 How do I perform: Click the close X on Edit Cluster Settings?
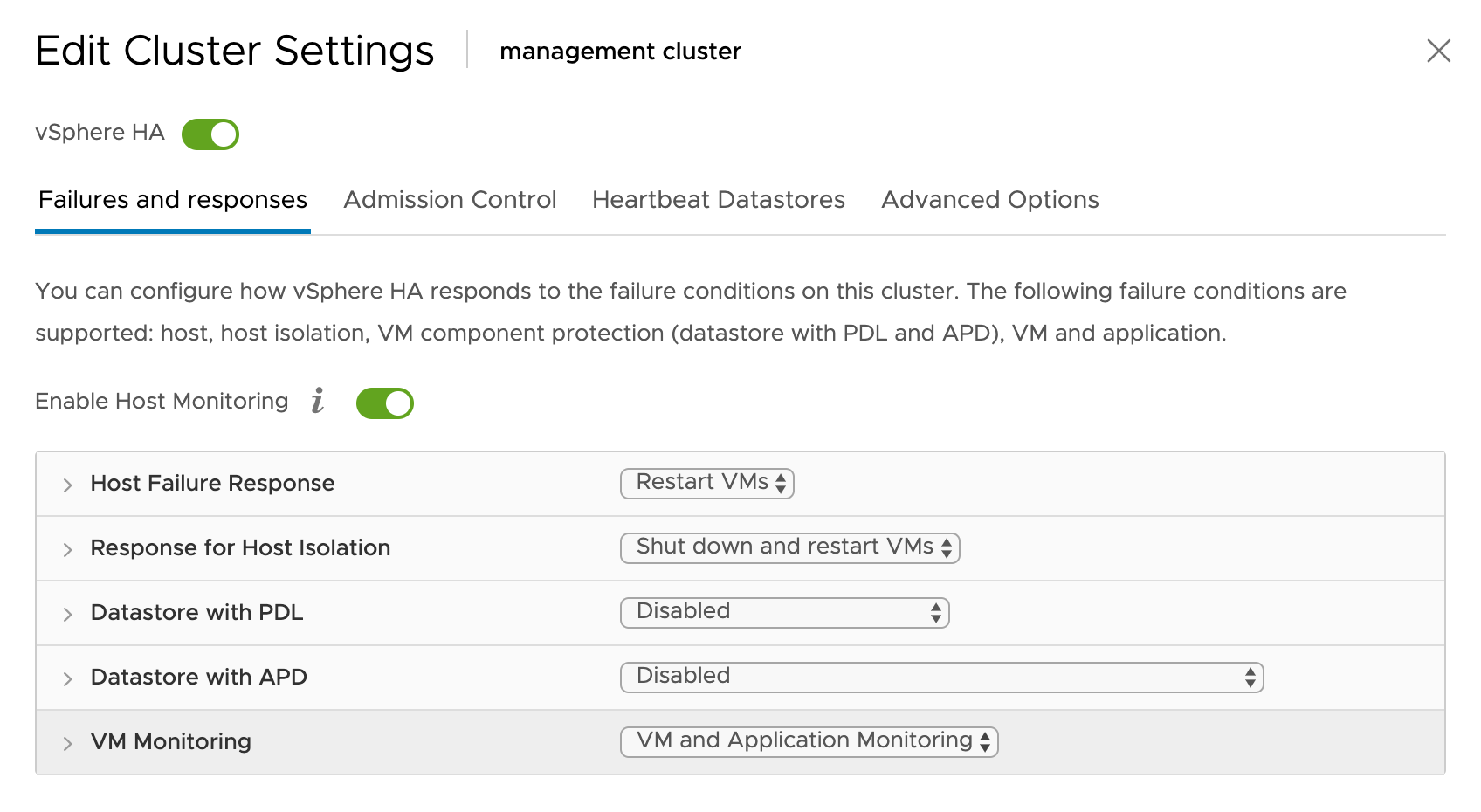point(1438,51)
